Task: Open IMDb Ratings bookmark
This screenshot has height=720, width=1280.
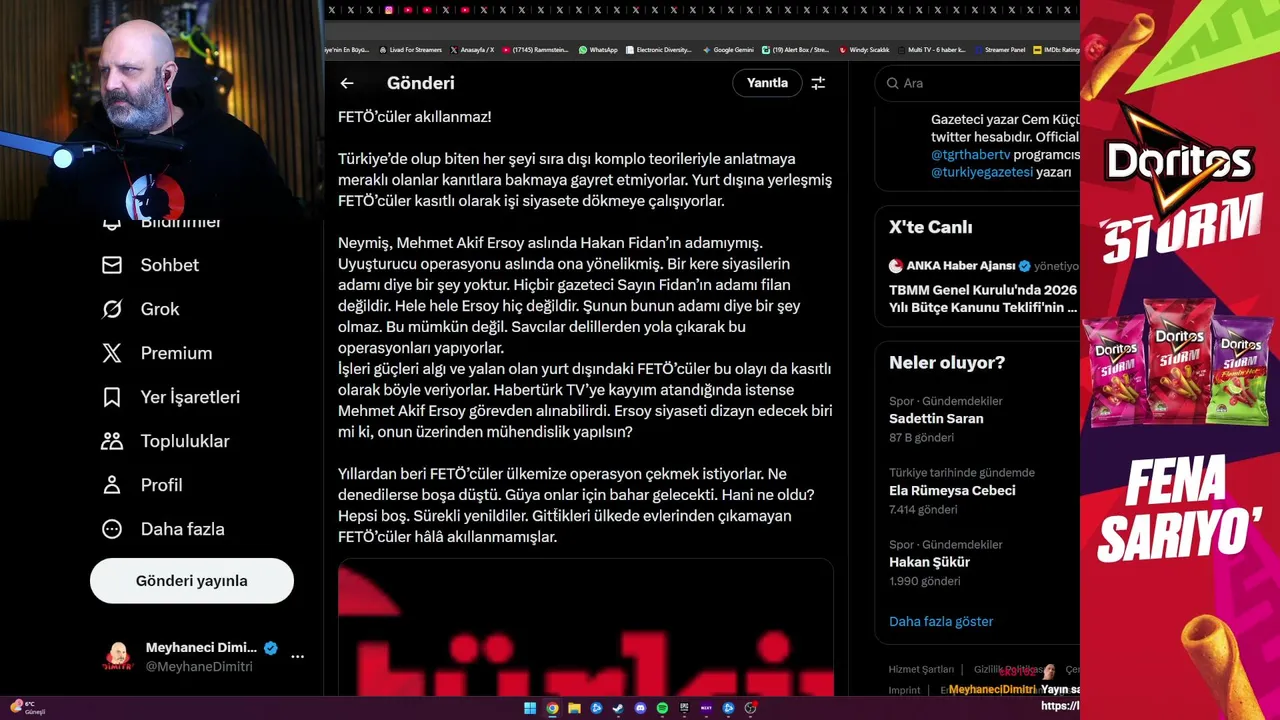Action: coord(1056,50)
